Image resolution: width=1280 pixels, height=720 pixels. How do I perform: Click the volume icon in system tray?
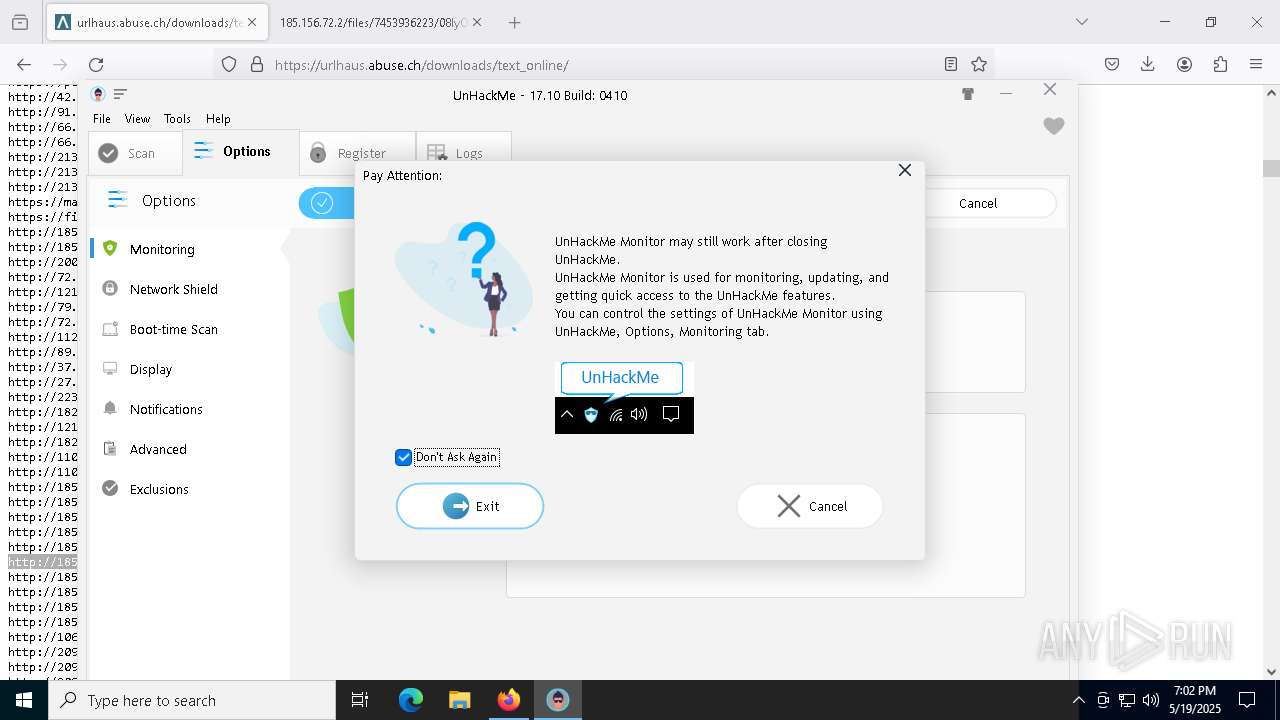coord(1151,700)
